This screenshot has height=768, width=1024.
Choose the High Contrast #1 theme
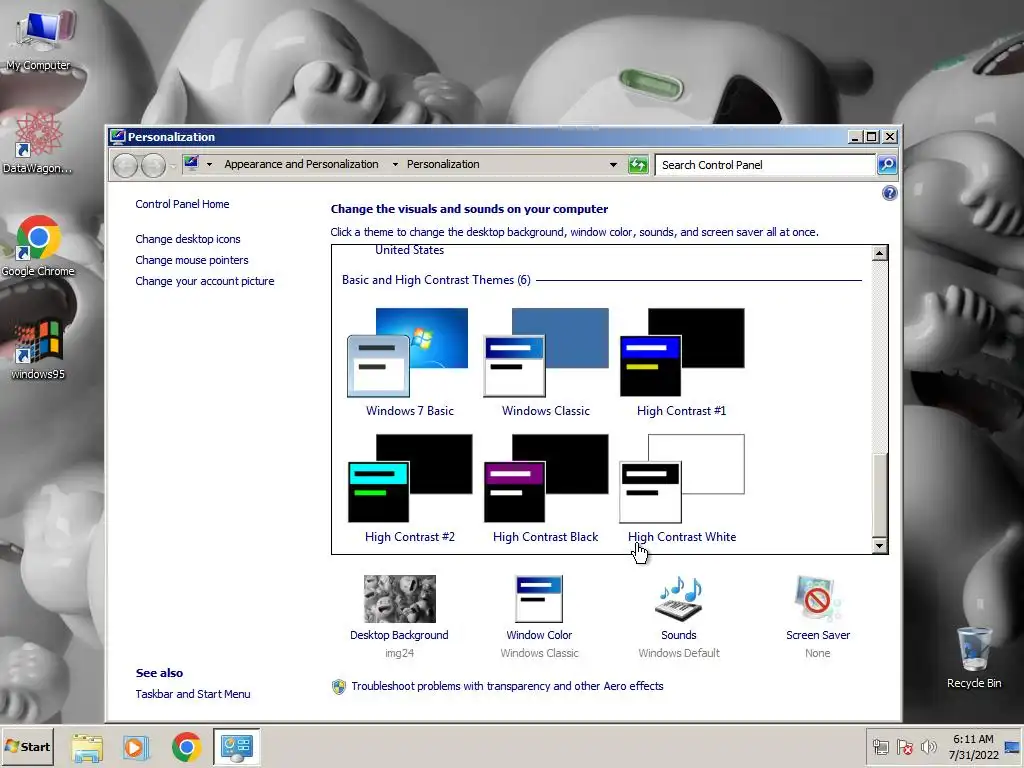[x=681, y=362]
